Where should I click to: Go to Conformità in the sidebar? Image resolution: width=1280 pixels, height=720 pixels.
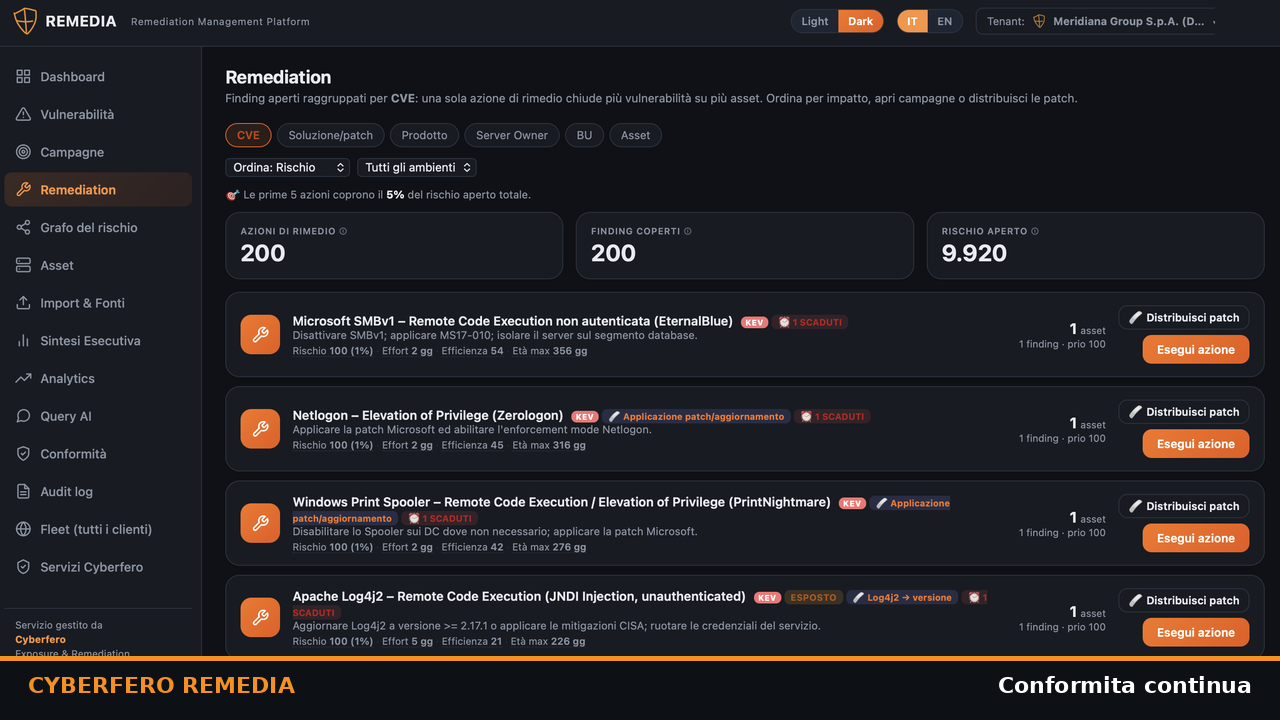(98, 454)
